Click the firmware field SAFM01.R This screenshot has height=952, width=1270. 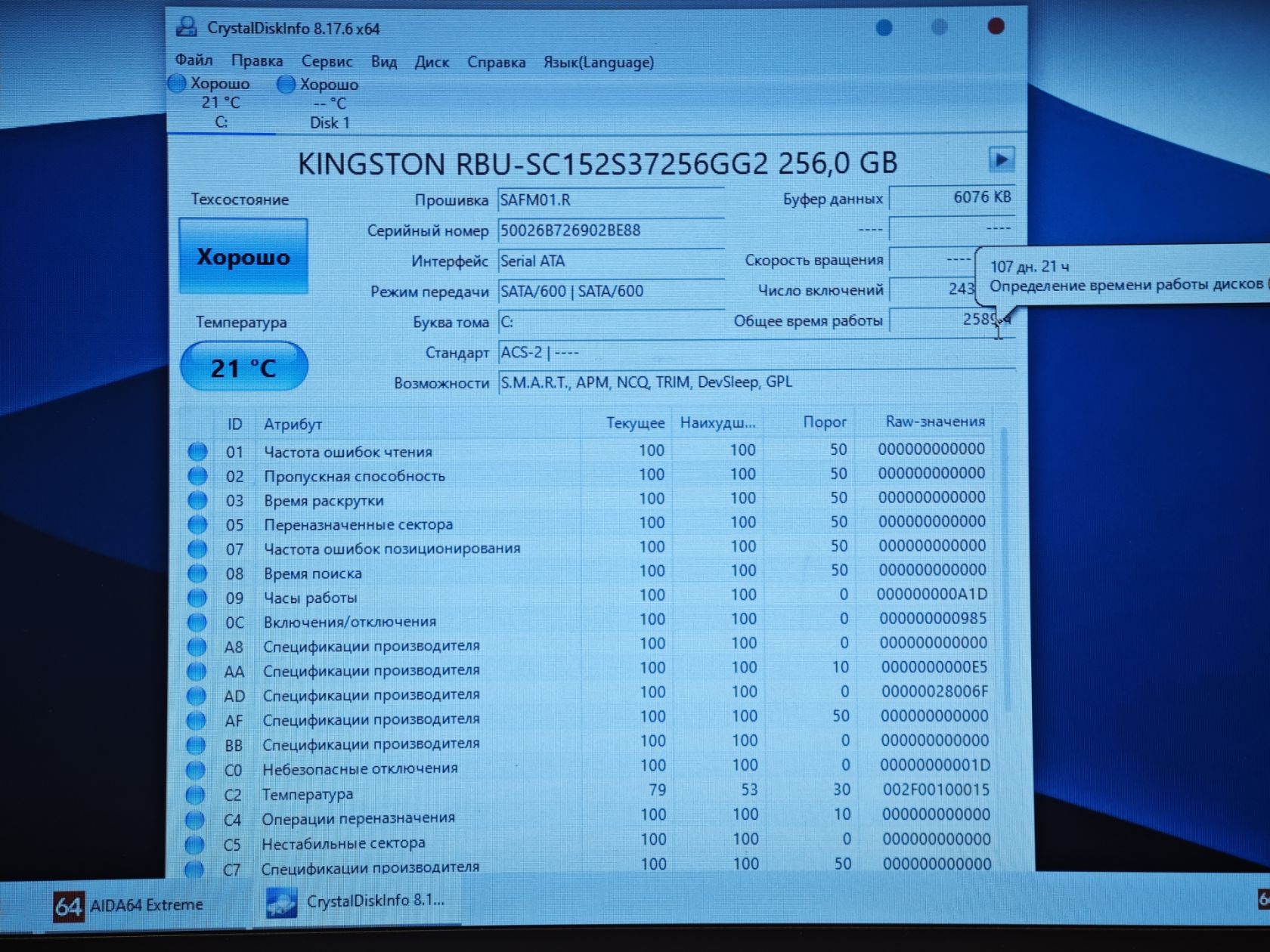click(611, 200)
